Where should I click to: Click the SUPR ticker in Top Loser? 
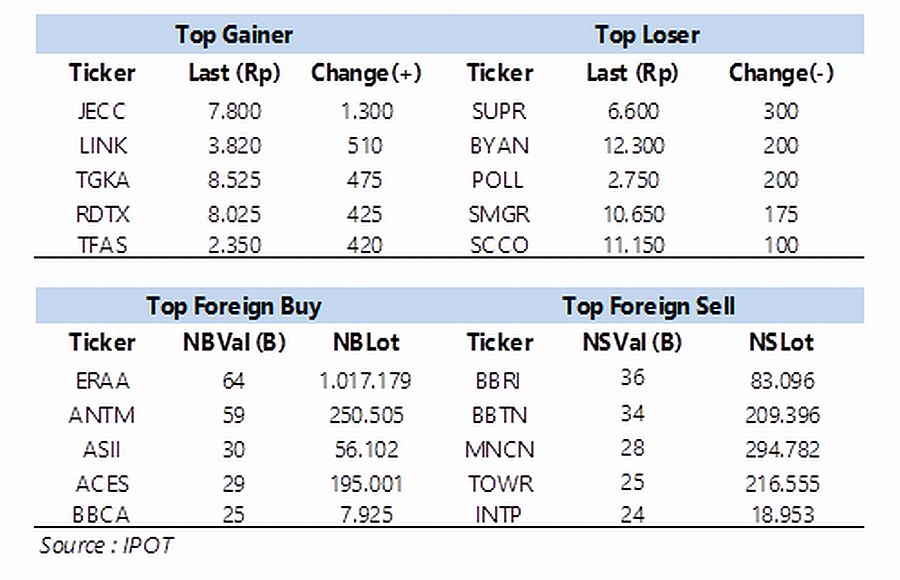(x=499, y=111)
